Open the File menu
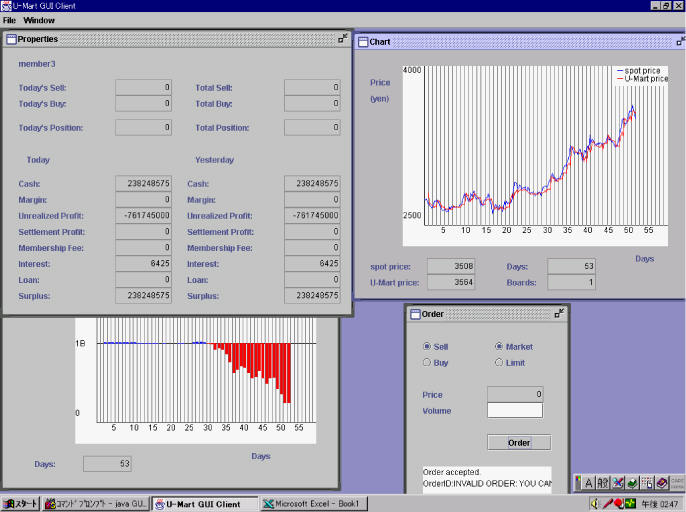Viewport: 686px width, 512px height. [9, 20]
